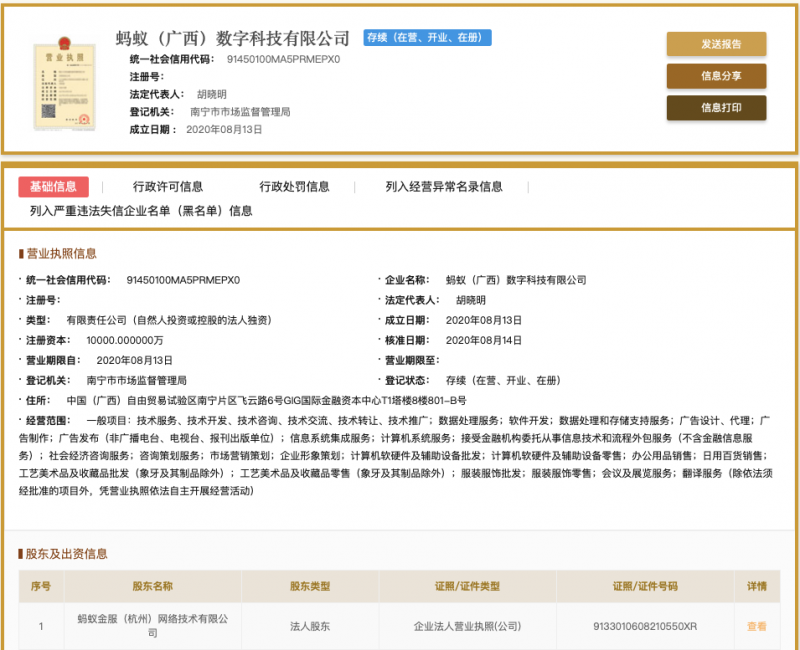This screenshot has width=800, height=650.
Task: Open the 行政处罚信息 tab
Action: pyautogui.click(x=294, y=187)
